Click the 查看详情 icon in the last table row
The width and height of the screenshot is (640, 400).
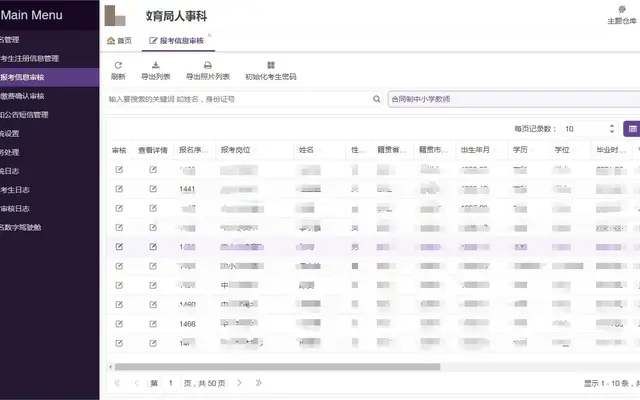153,343
